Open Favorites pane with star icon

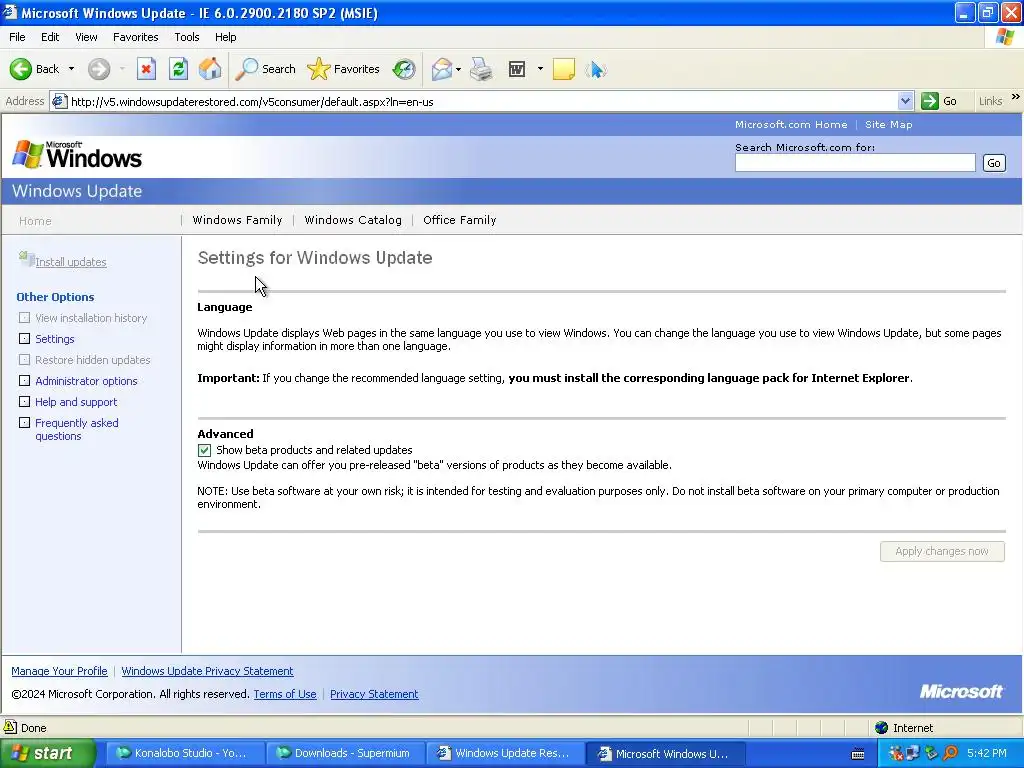click(x=344, y=69)
